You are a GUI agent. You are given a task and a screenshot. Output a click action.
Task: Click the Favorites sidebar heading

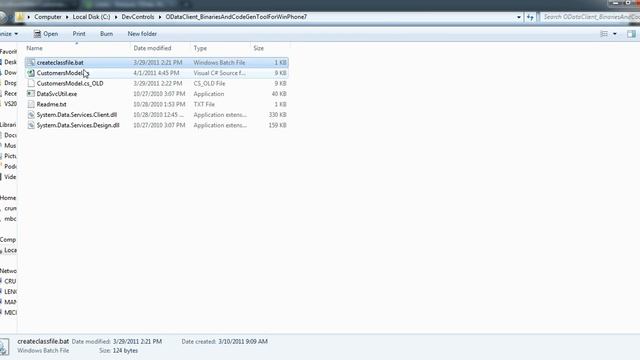point(8,52)
